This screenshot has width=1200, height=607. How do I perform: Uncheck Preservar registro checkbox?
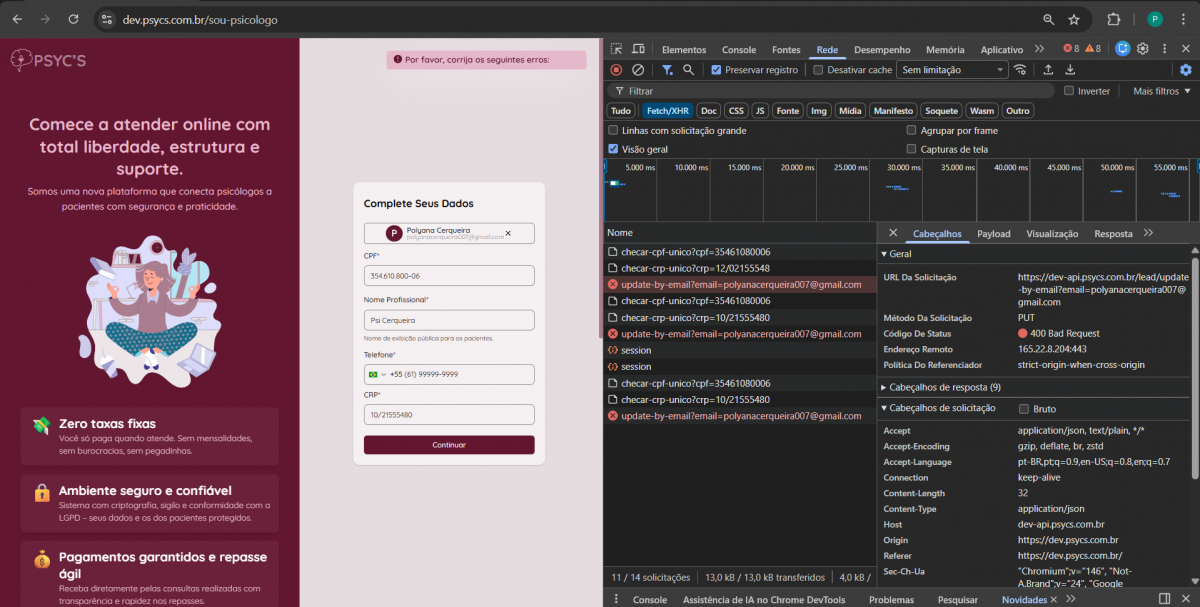pyautogui.click(x=716, y=70)
